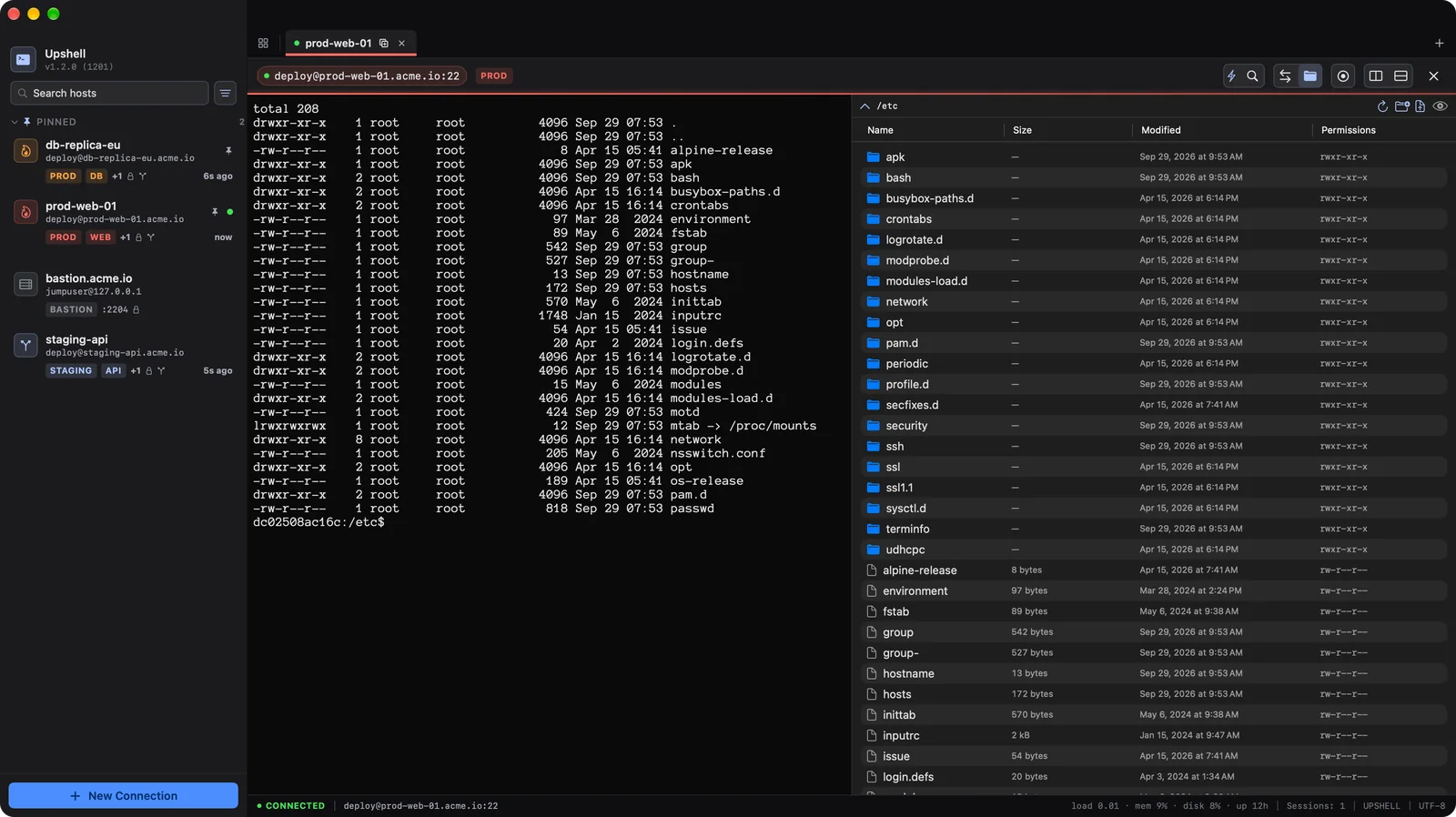The width and height of the screenshot is (1456, 817).
Task: Open the bastion.acme.io host icon
Action: pyautogui.click(x=25, y=285)
